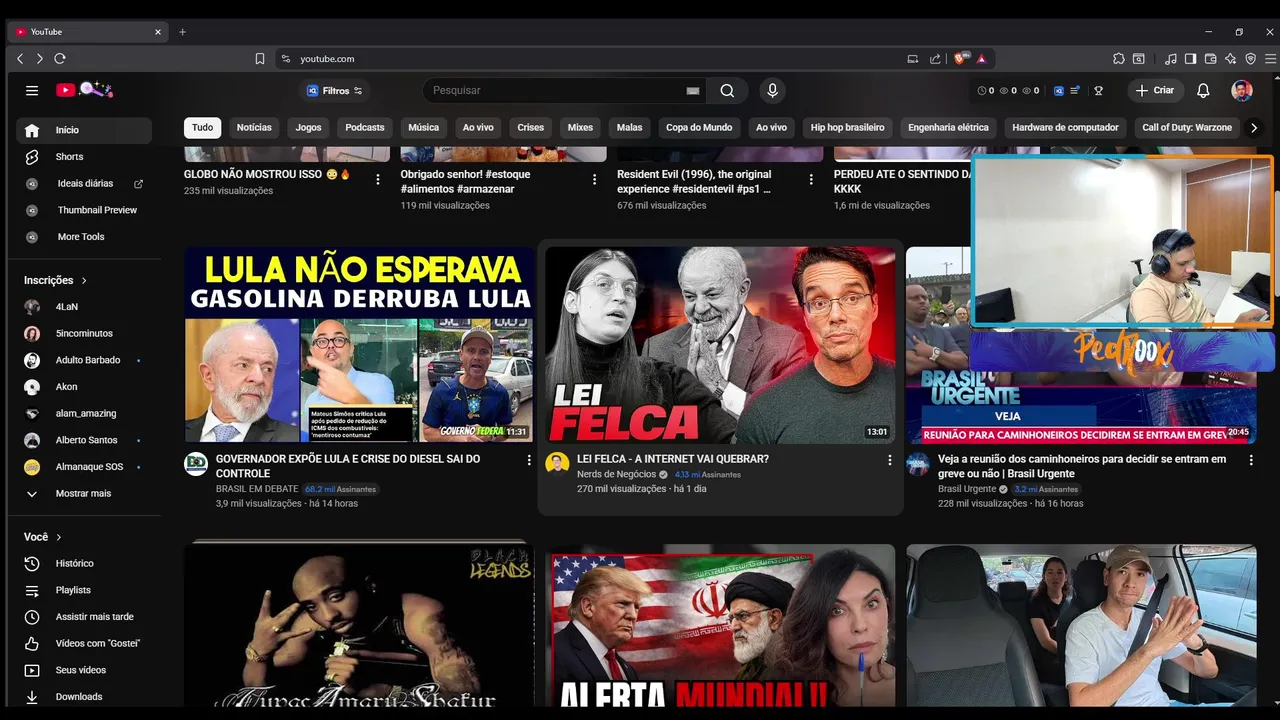This screenshot has height=720, width=1280.
Task: Select the Podcasts filter chip
Action: pyautogui.click(x=365, y=128)
